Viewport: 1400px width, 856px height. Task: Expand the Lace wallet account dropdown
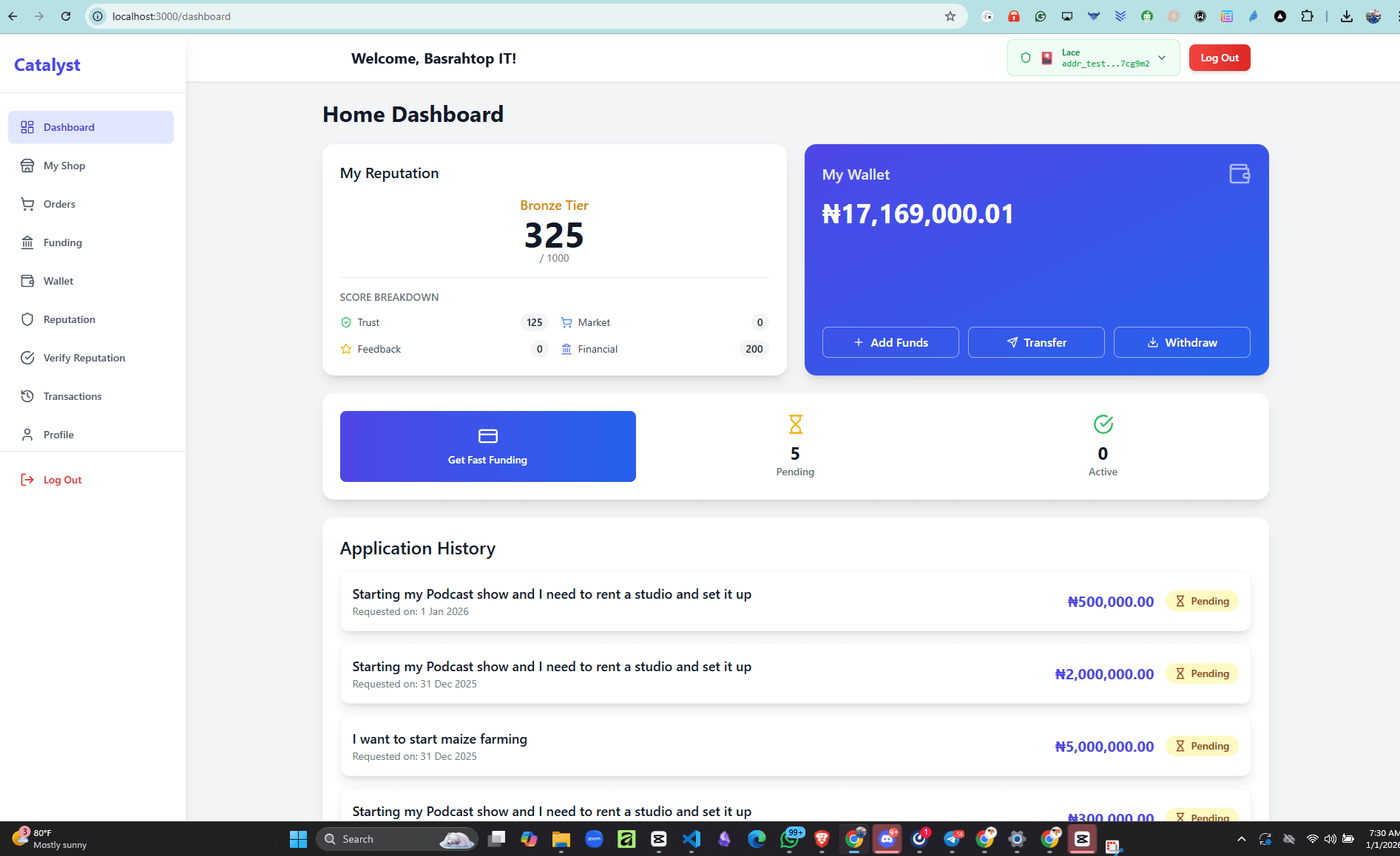pos(1161,57)
